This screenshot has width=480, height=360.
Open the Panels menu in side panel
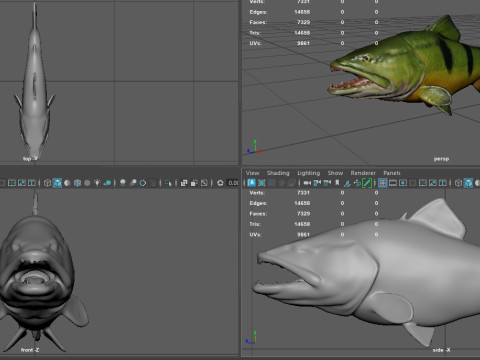tap(392, 173)
